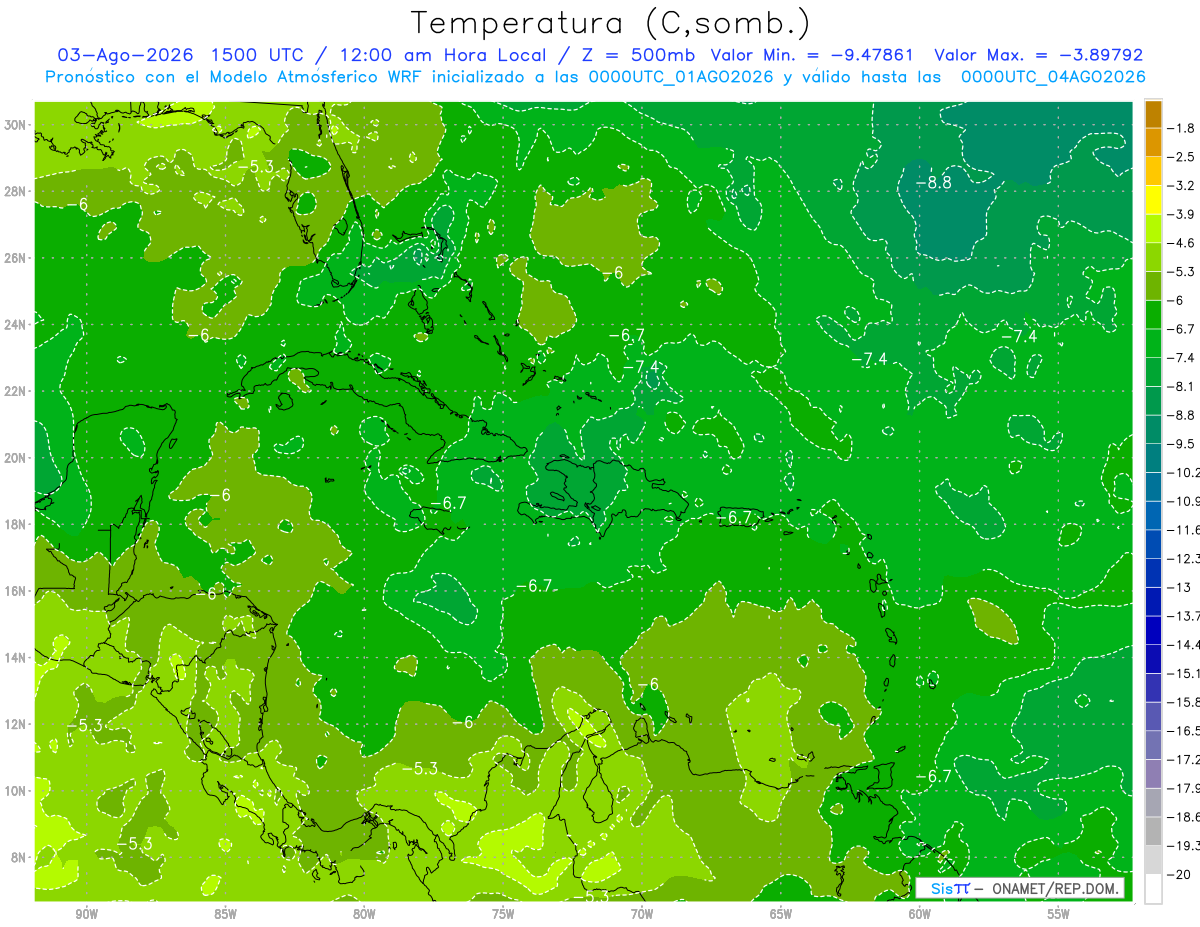Pick the yellow colorbar swatch between -3.2 and -3.9

(x=1153, y=200)
